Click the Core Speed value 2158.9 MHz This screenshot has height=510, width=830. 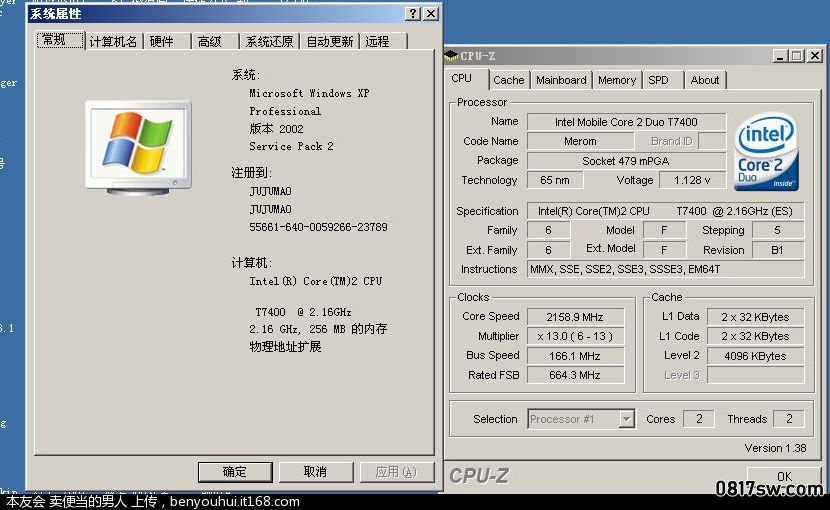pos(575,317)
